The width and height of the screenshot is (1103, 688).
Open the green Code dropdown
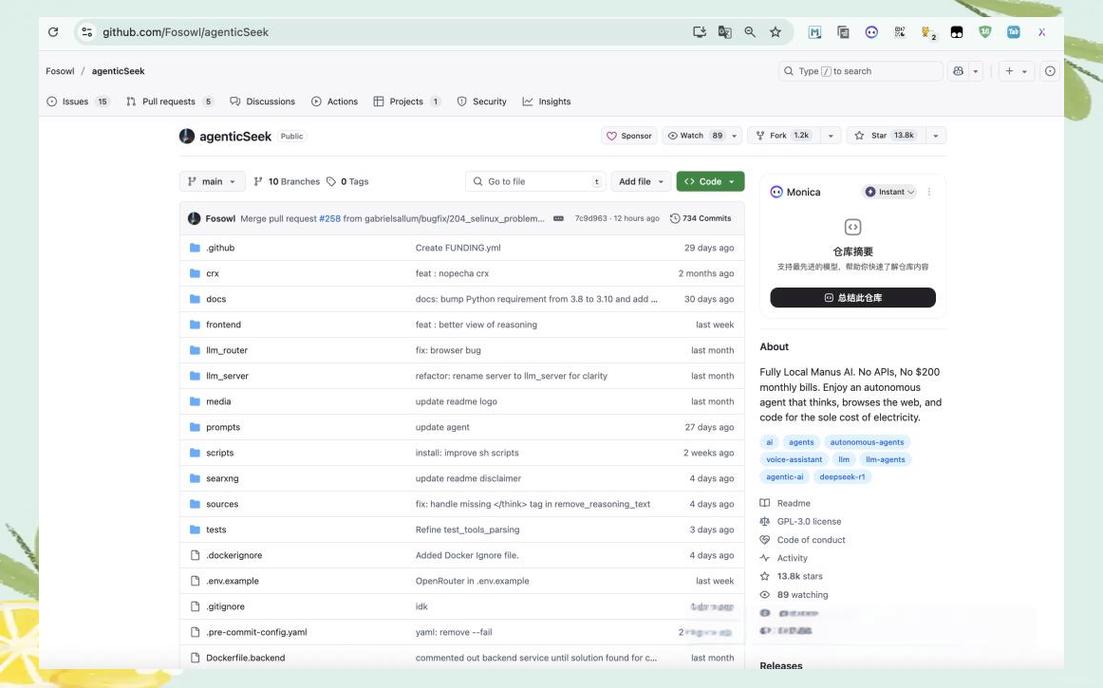coord(710,181)
